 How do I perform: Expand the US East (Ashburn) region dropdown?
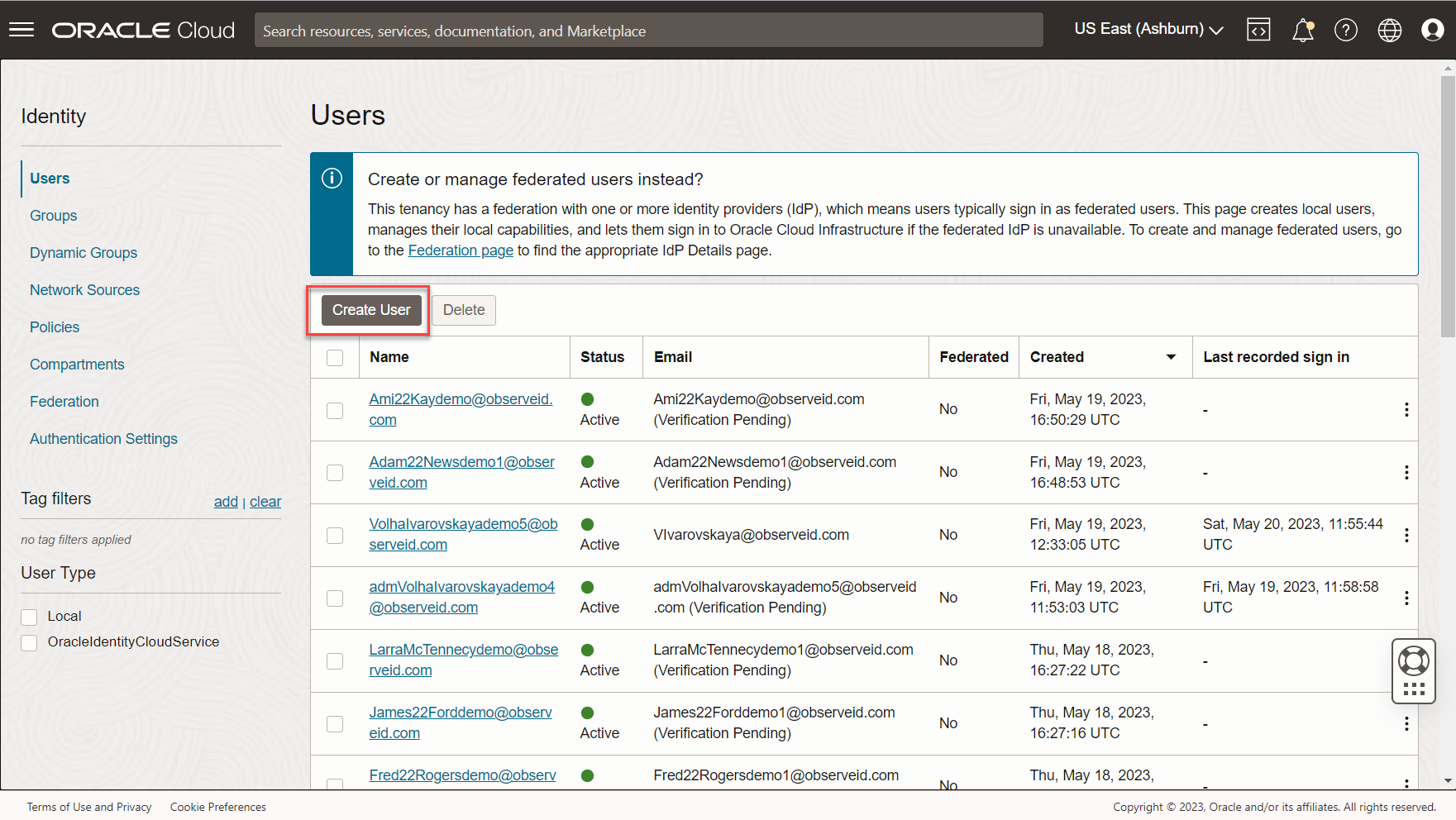tap(1148, 30)
